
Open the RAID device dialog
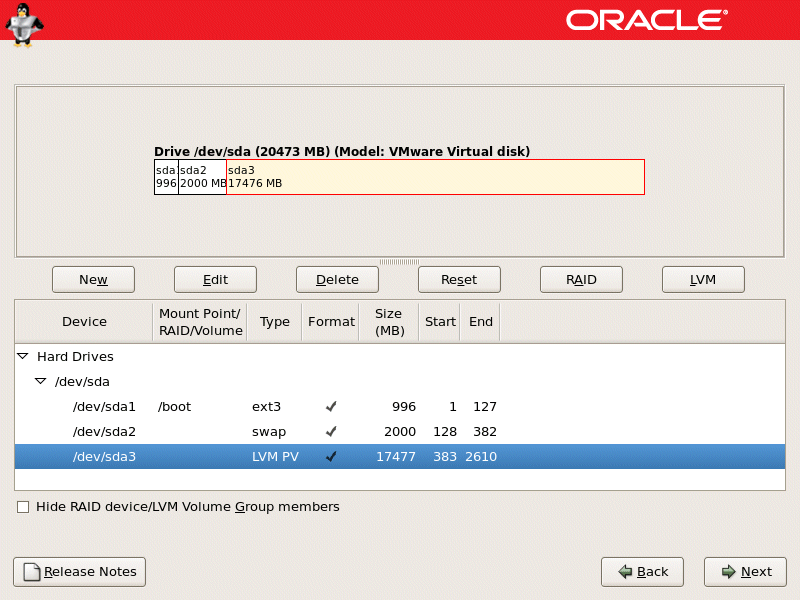coord(581,280)
